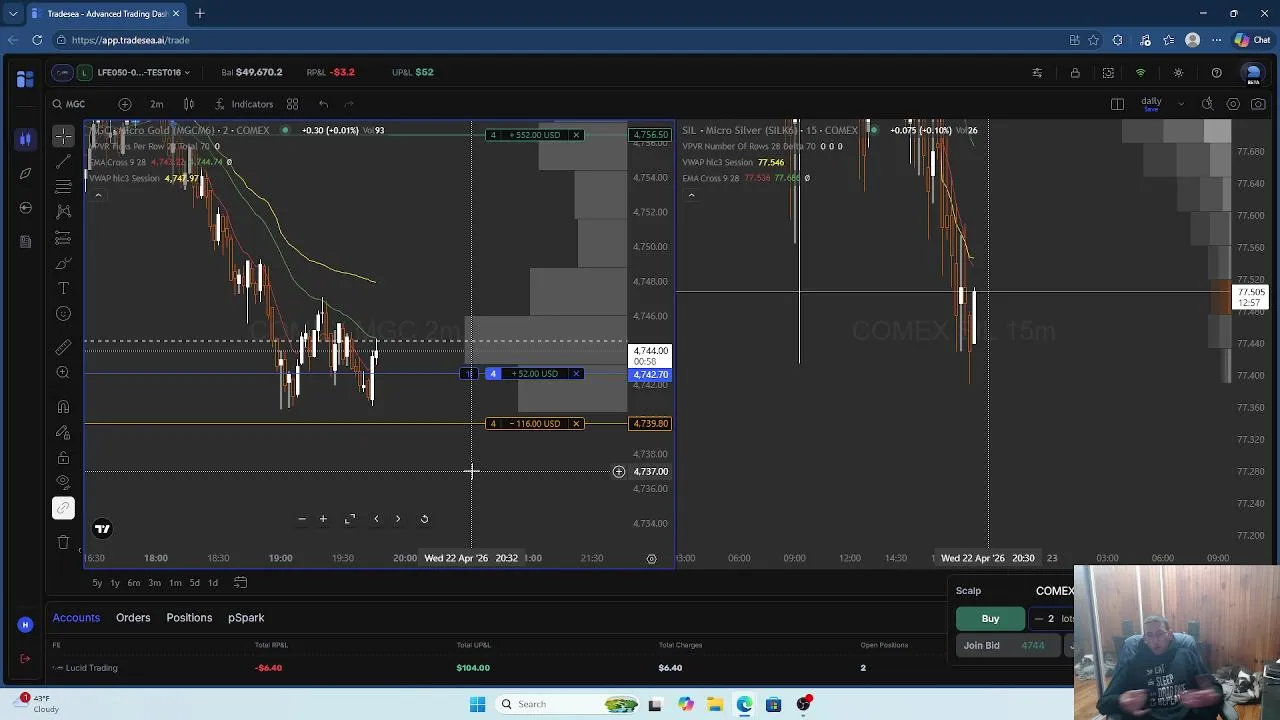Close the +52.00 USD position line
Image resolution: width=1280 pixels, height=720 pixels.
576,374
